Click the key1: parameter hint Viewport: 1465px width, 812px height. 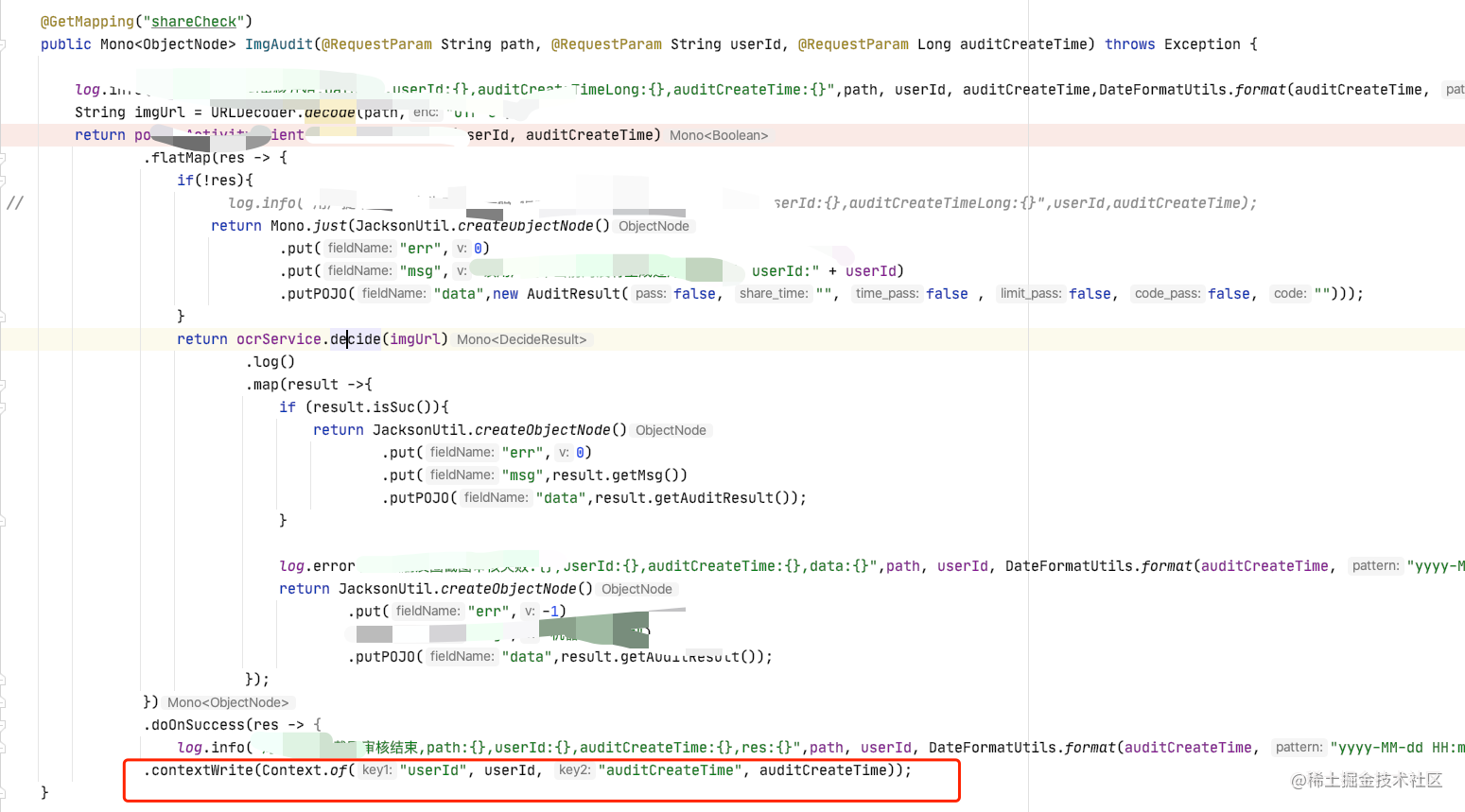376,770
